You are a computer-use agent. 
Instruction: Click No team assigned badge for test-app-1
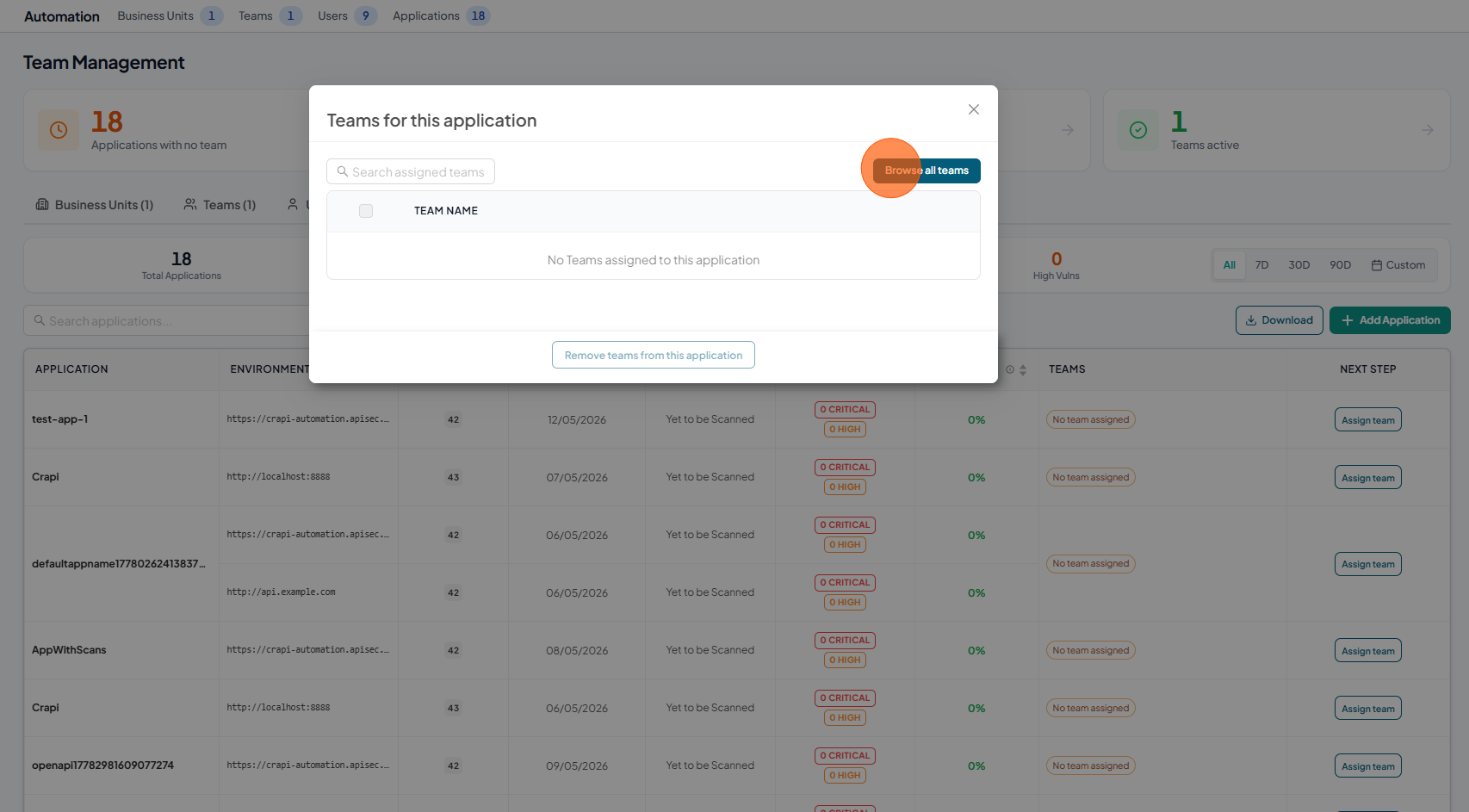tap(1091, 420)
